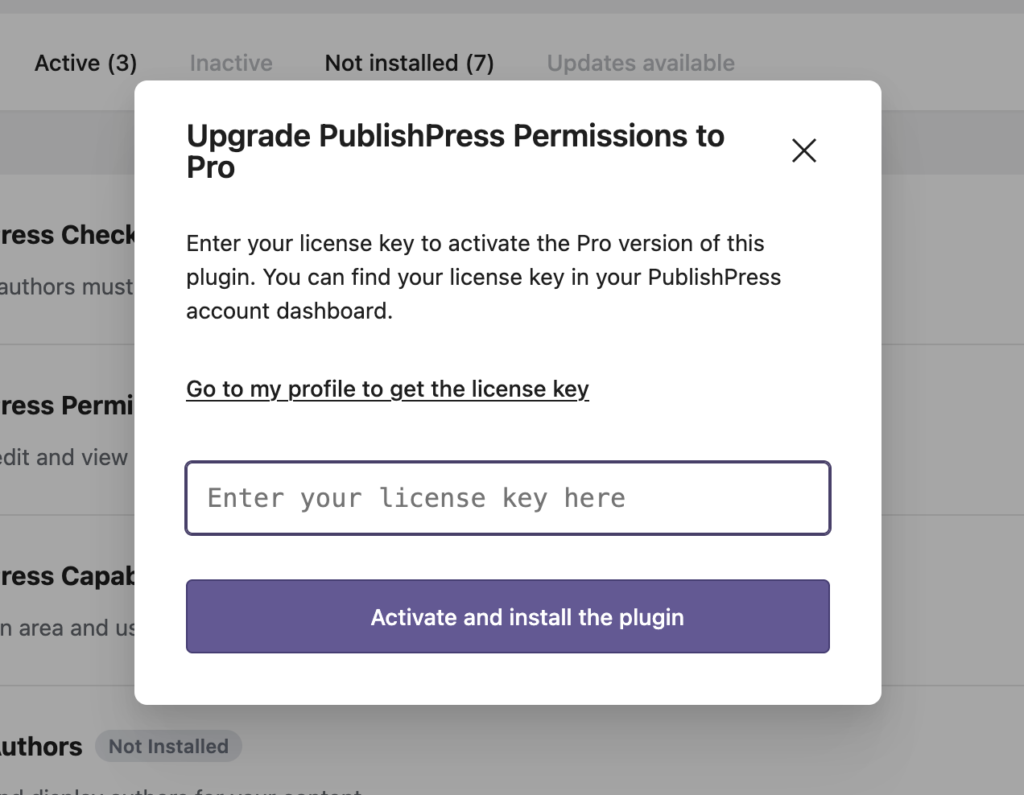Open the "Go to my profile" license link
Image resolution: width=1024 pixels, height=795 pixels.
click(388, 389)
